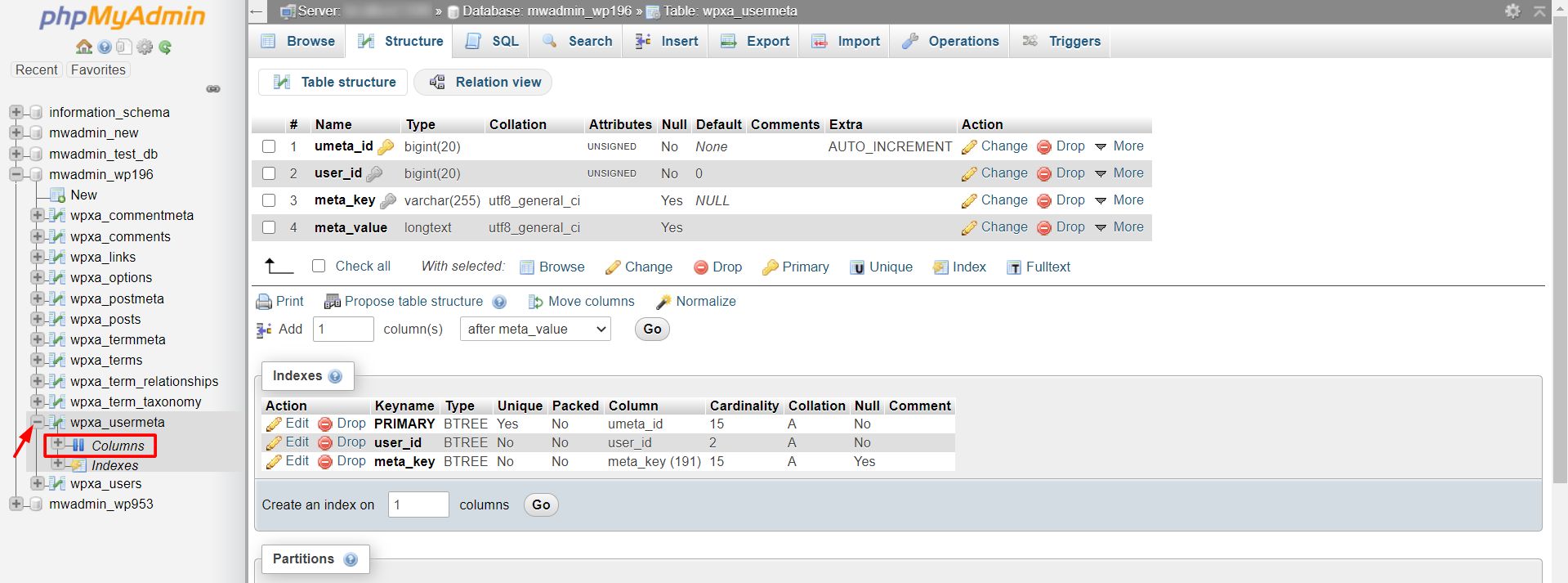1568x583 pixels.
Task: Expand the wpxa_commentmeta table node
Action: click(x=37, y=215)
